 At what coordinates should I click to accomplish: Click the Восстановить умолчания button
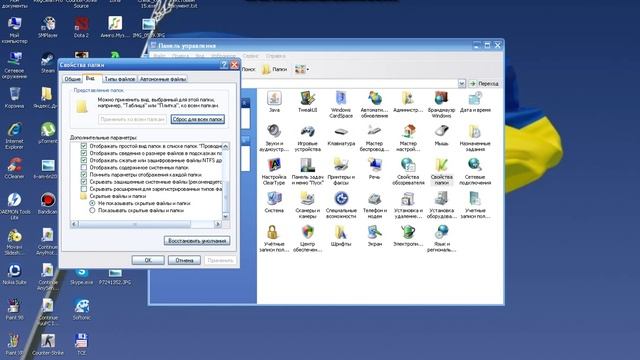point(197,241)
